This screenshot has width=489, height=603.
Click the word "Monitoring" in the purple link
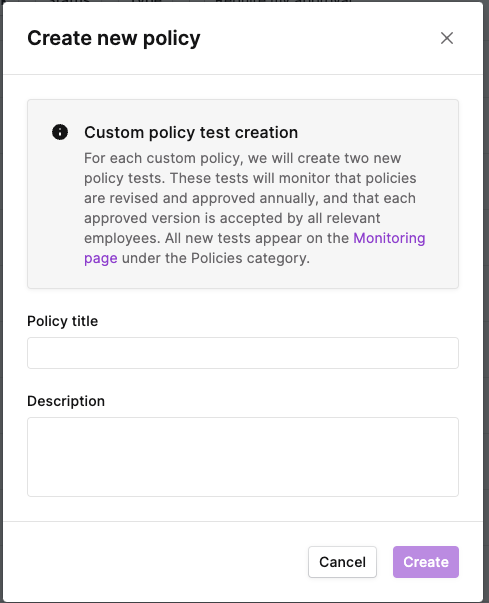[x=389, y=238]
